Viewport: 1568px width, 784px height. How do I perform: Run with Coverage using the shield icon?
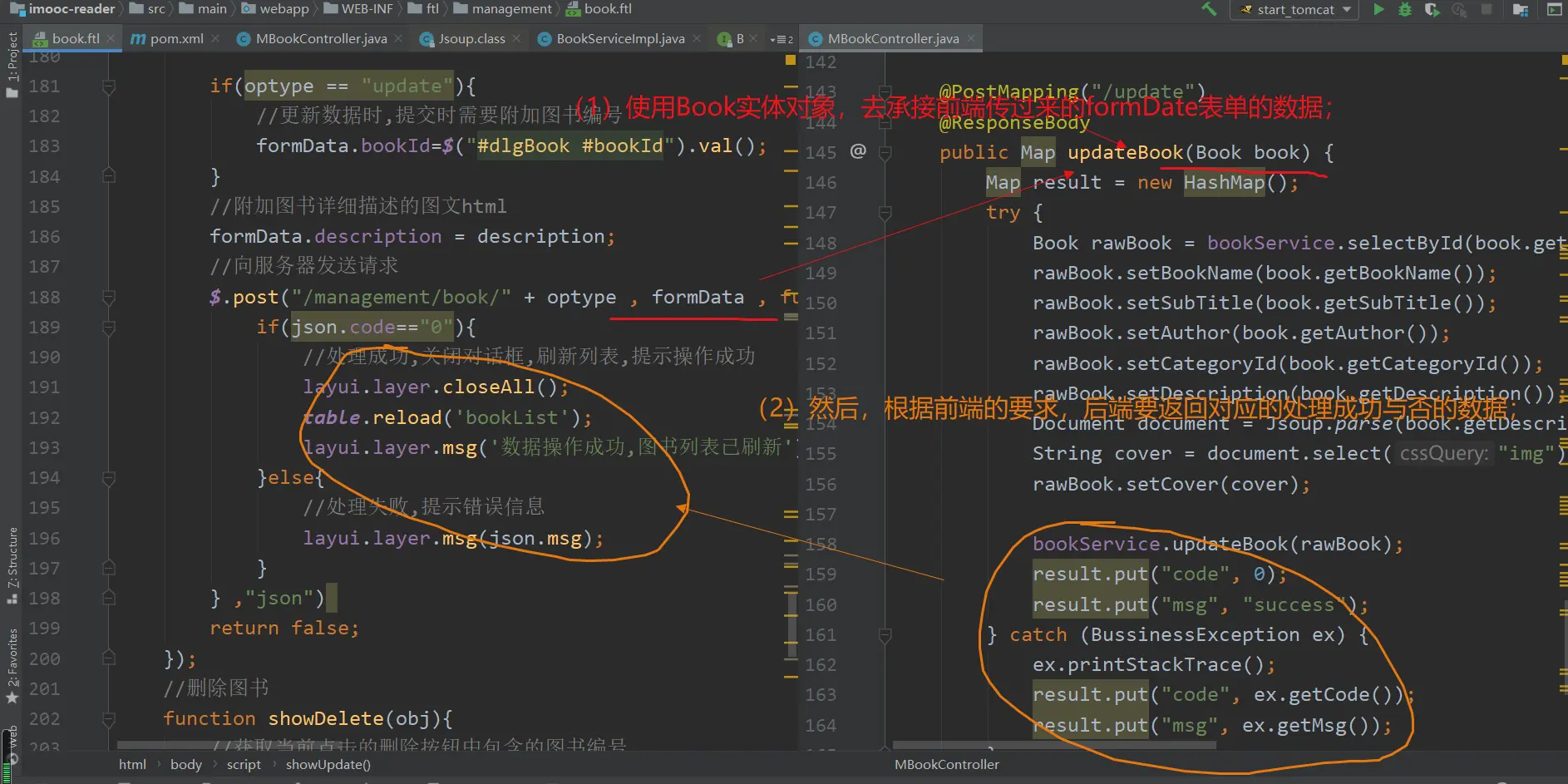tap(1432, 10)
